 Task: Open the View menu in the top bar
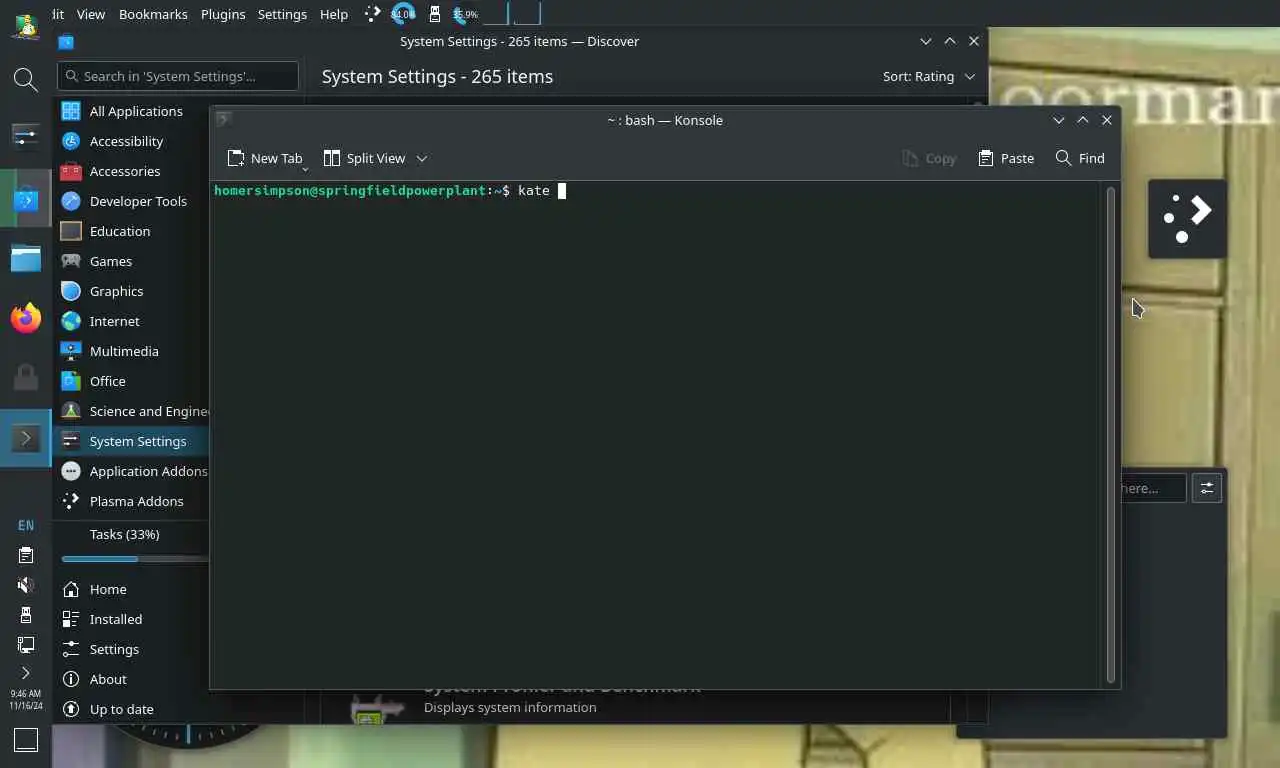point(91,14)
